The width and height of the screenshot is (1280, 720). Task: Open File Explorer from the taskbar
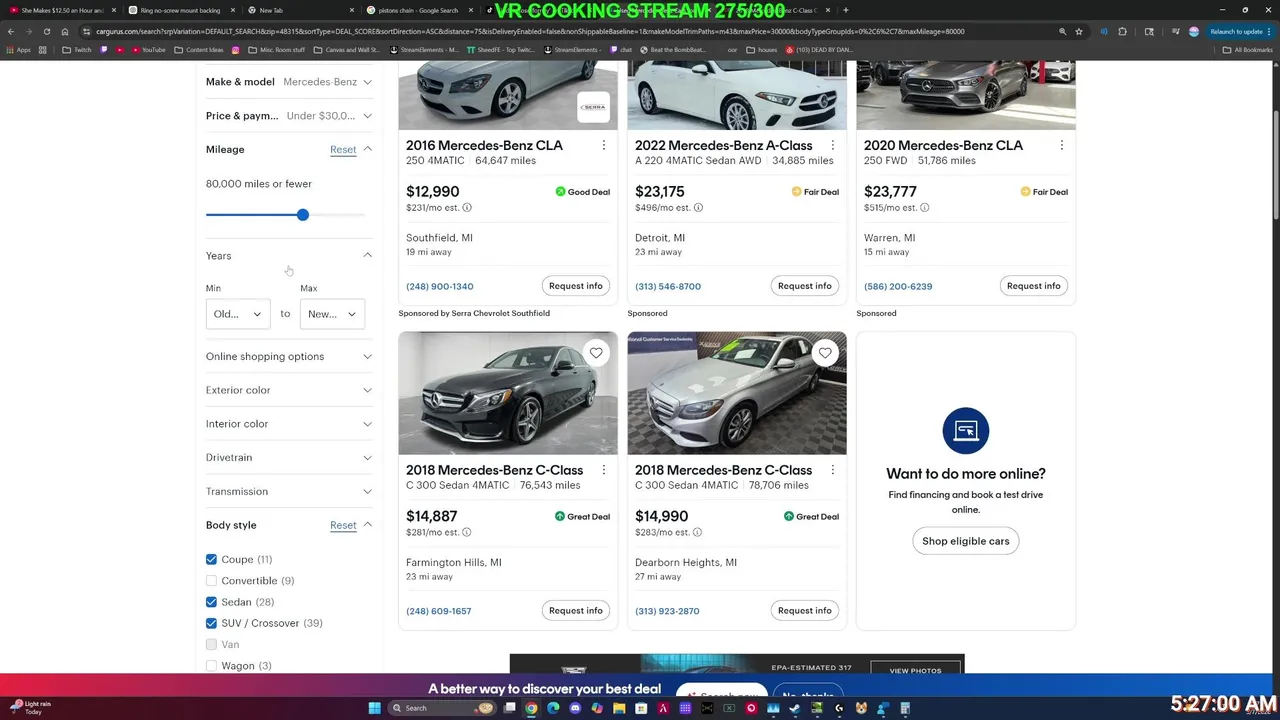[x=619, y=708]
